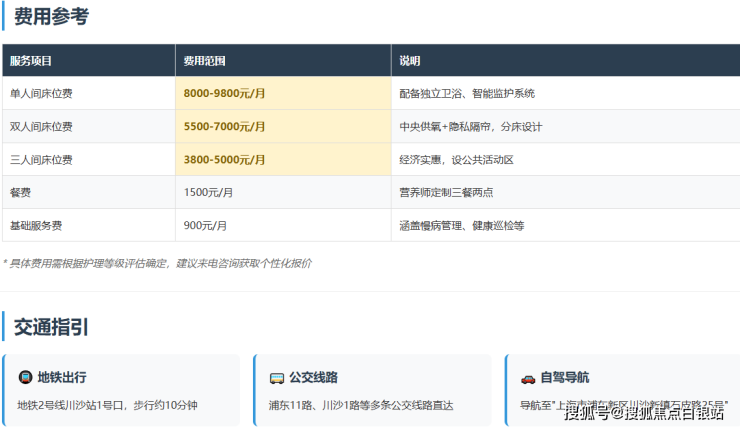
Task: Select the 双人间床位费 row label
Action: coord(41,127)
